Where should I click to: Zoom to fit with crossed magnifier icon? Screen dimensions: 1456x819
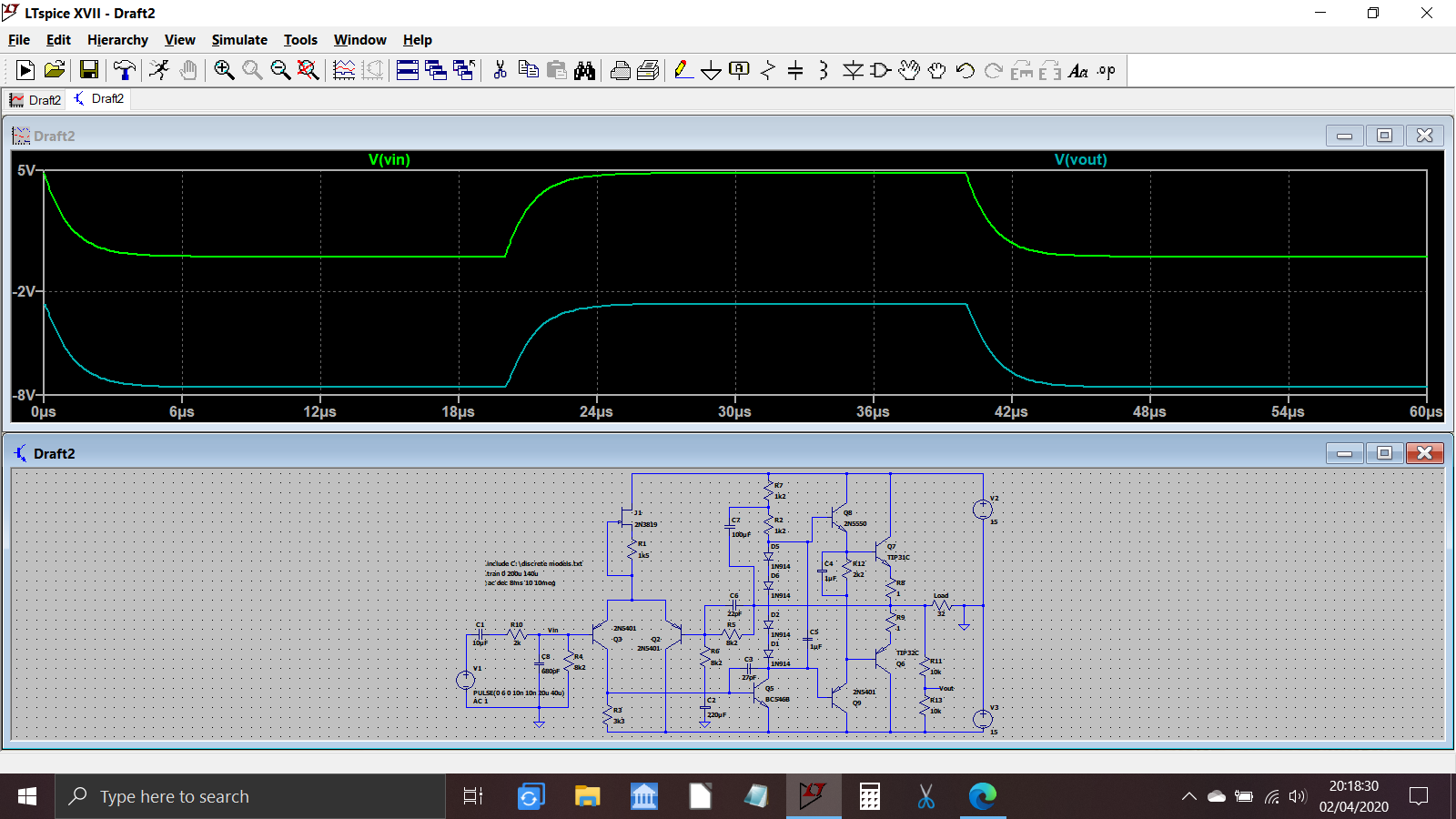[308, 70]
